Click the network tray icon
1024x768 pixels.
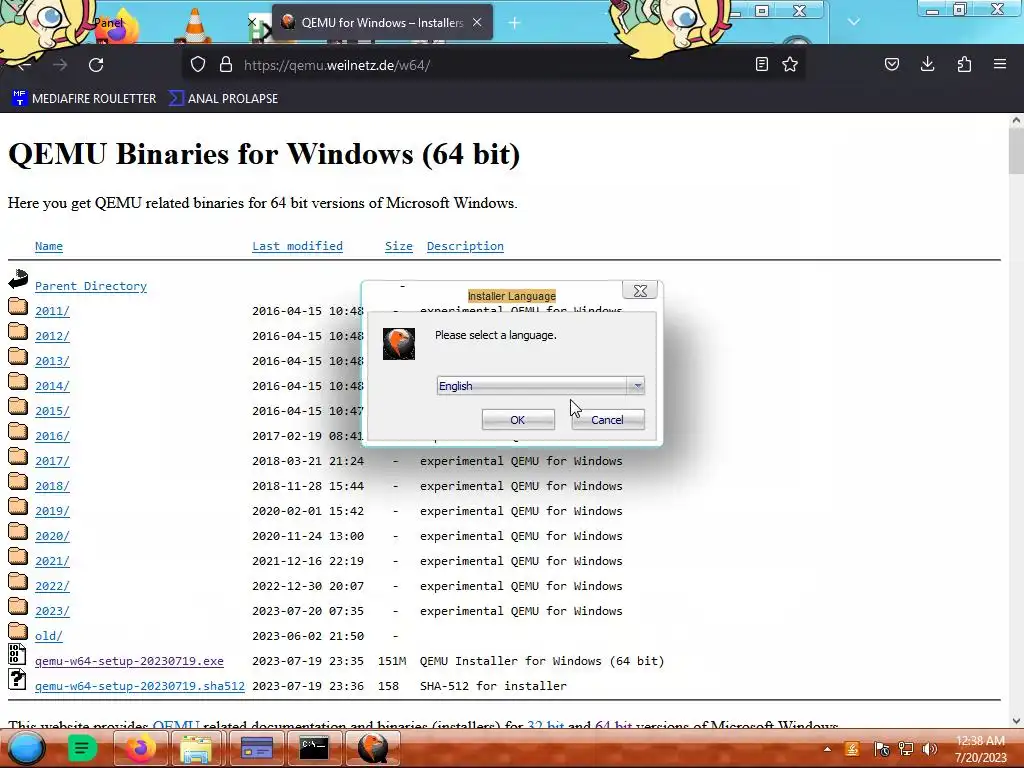pyautogui.click(x=906, y=749)
